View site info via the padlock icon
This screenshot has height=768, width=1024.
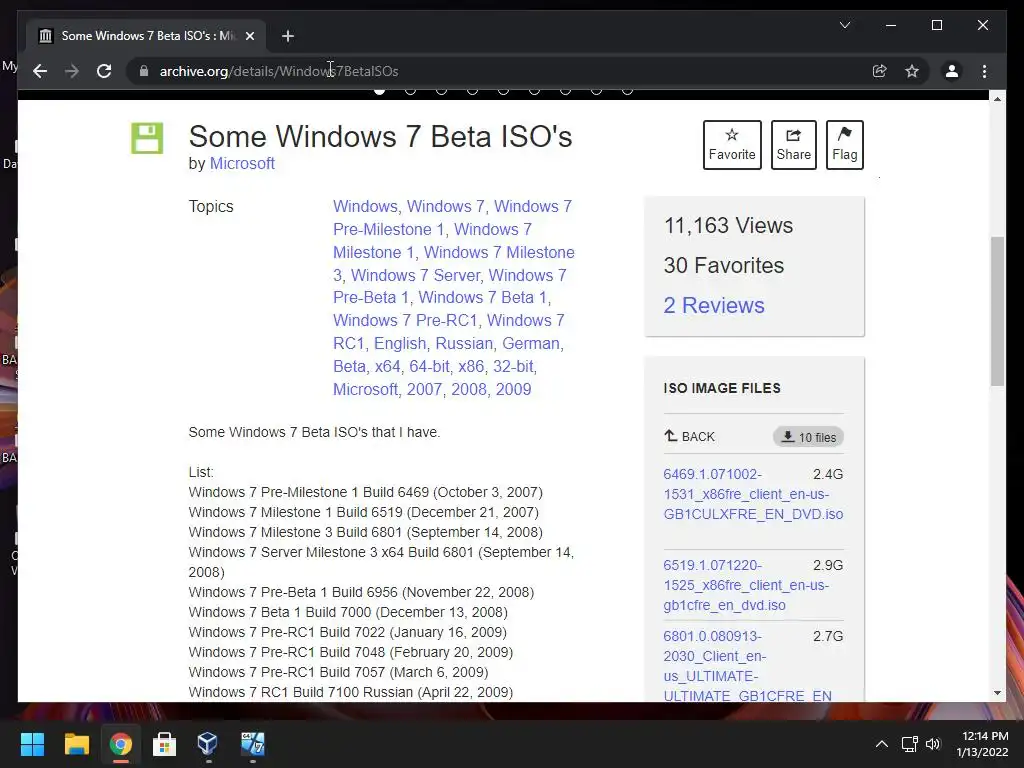click(x=144, y=71)
